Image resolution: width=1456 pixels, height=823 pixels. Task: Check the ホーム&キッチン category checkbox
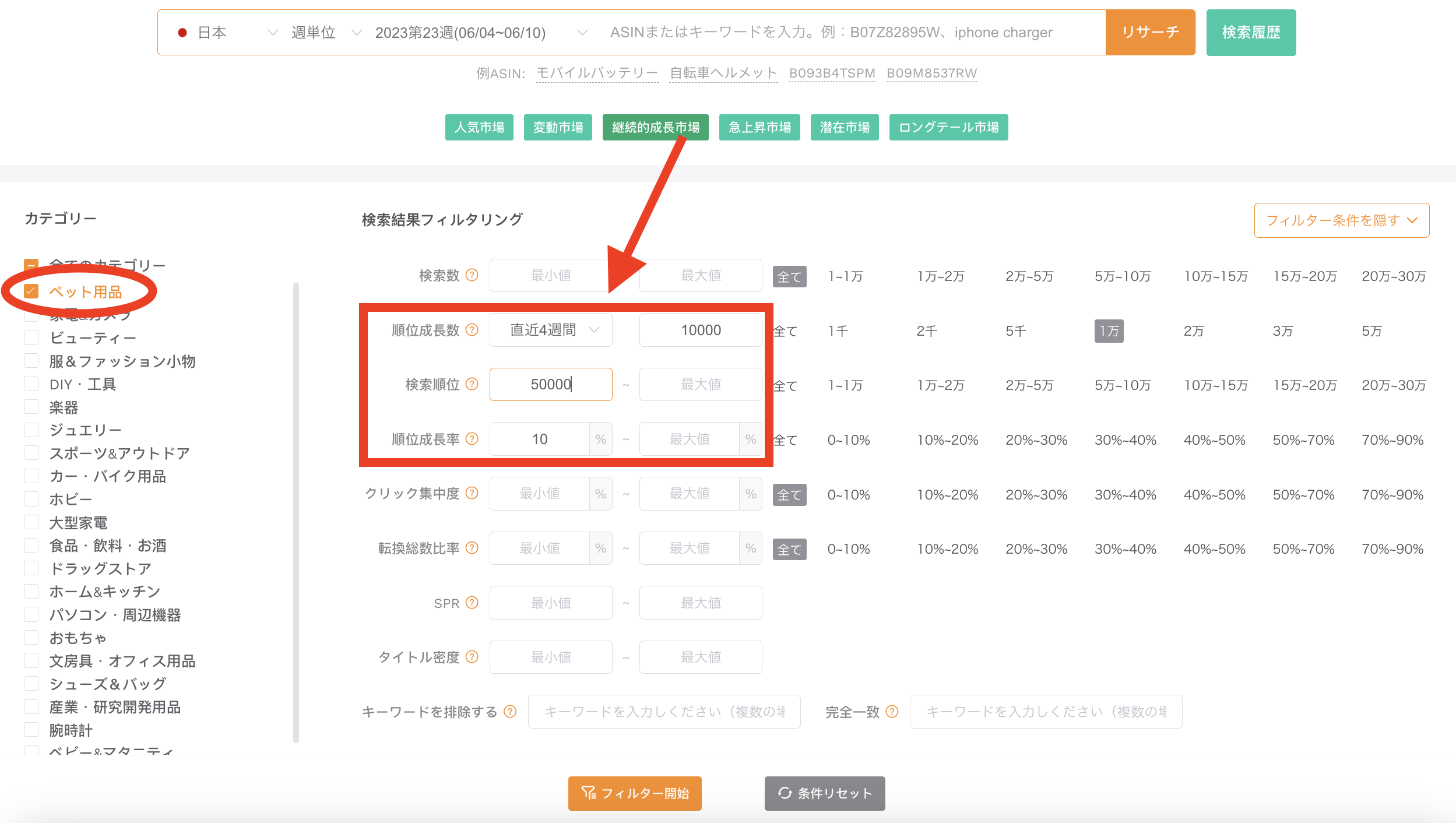31,591
